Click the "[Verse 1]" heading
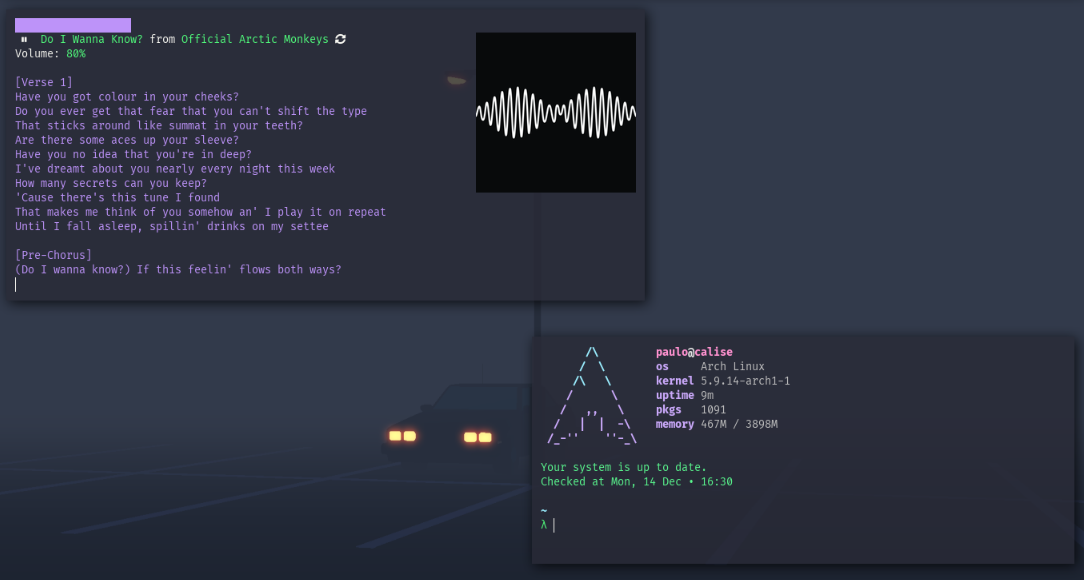The image size is (1084, 580). tap(44, 82)
